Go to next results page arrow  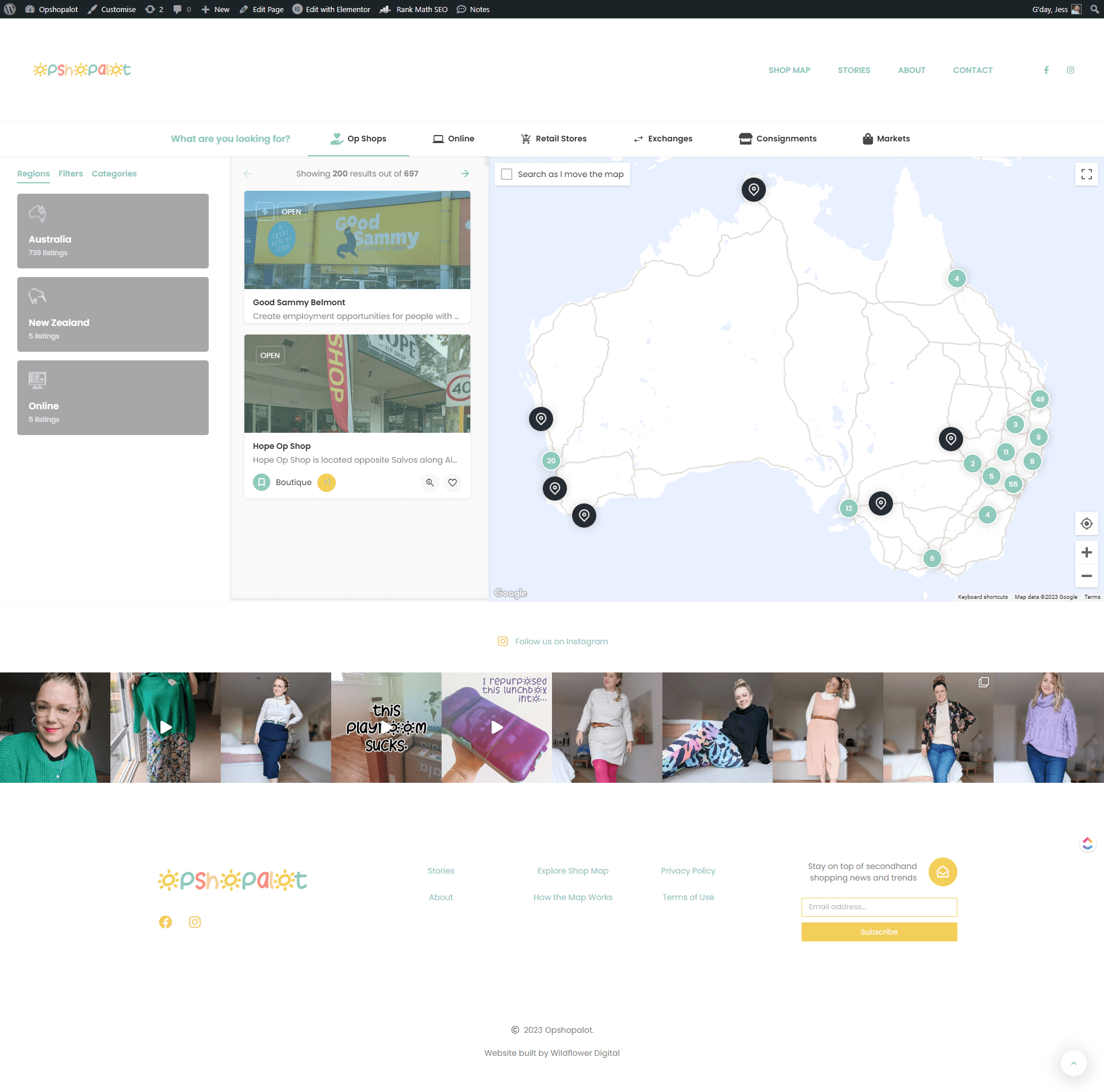(465, 174)
